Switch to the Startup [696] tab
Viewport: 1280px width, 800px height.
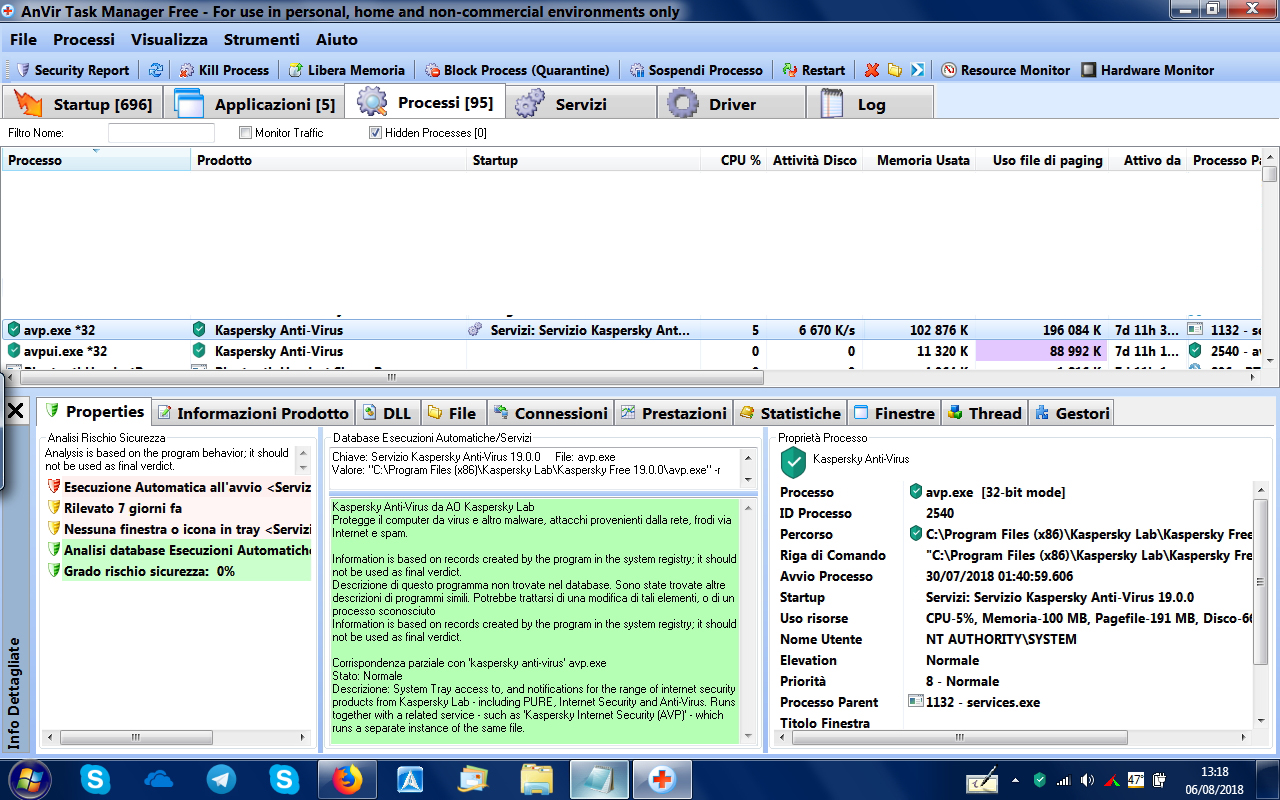(83, 104)
